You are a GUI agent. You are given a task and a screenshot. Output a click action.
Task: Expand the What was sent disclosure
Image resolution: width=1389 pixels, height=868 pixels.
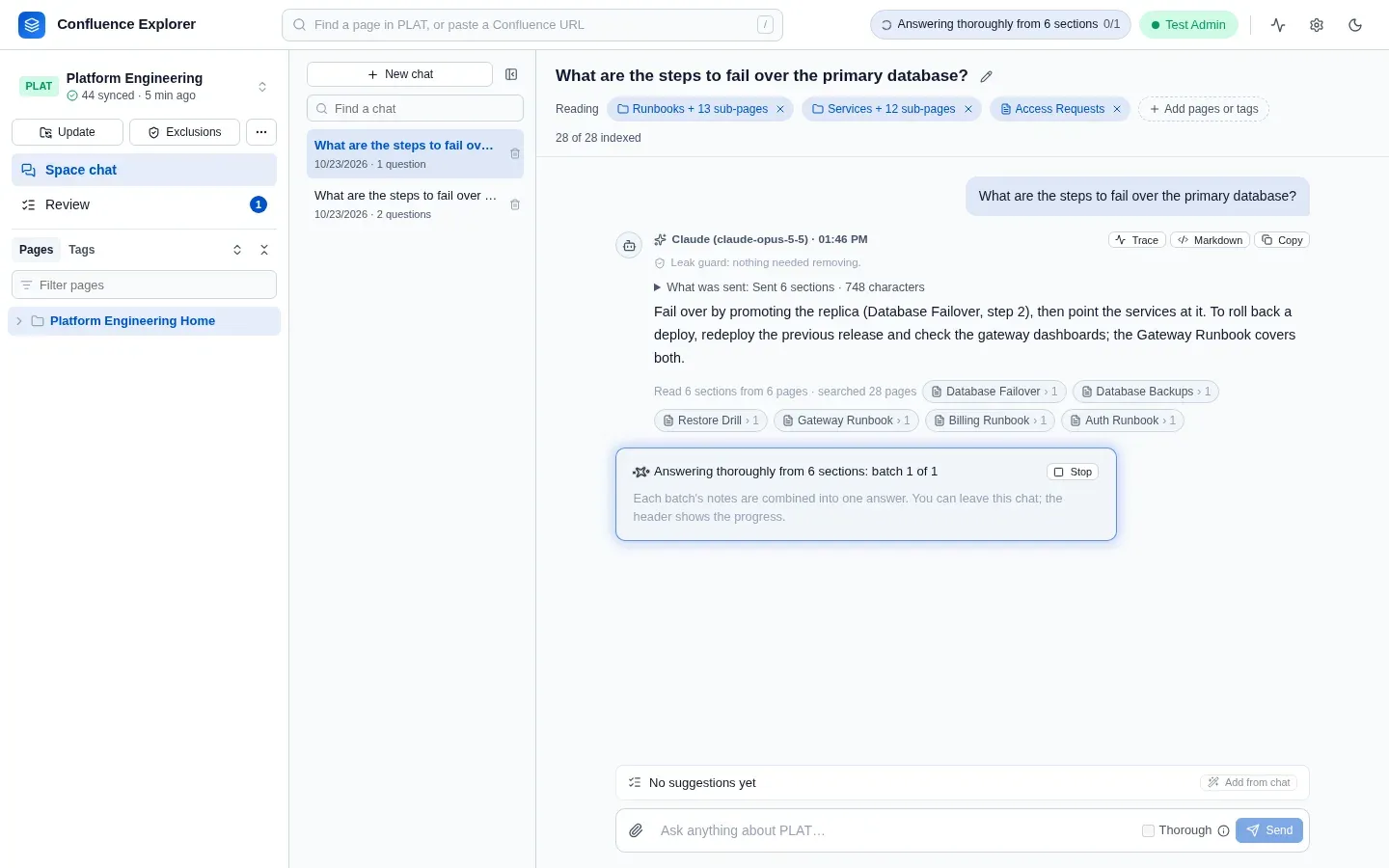pyautogui.click(x=658, y=287)
